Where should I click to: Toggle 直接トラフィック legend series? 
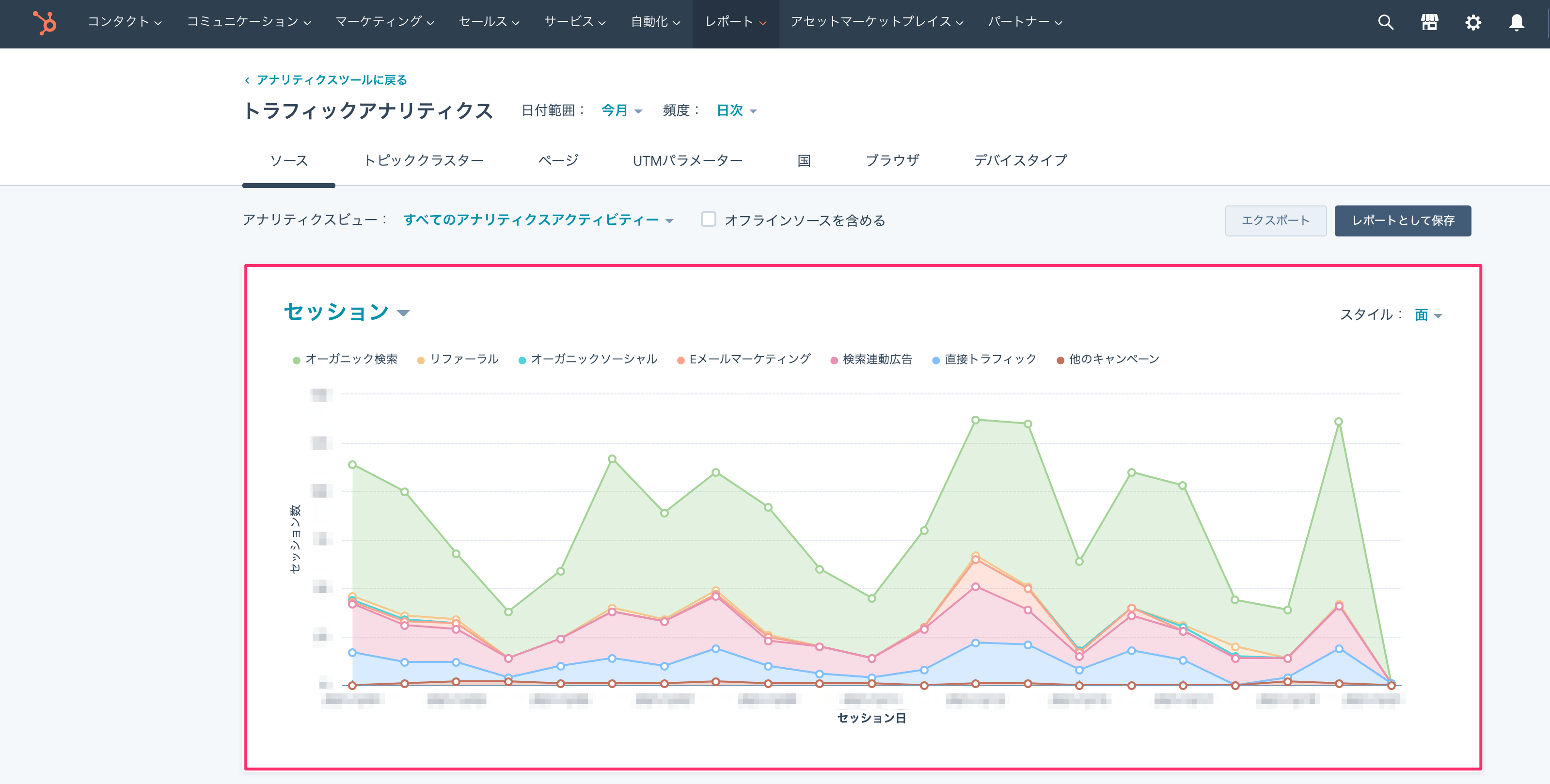click(984, 359)
